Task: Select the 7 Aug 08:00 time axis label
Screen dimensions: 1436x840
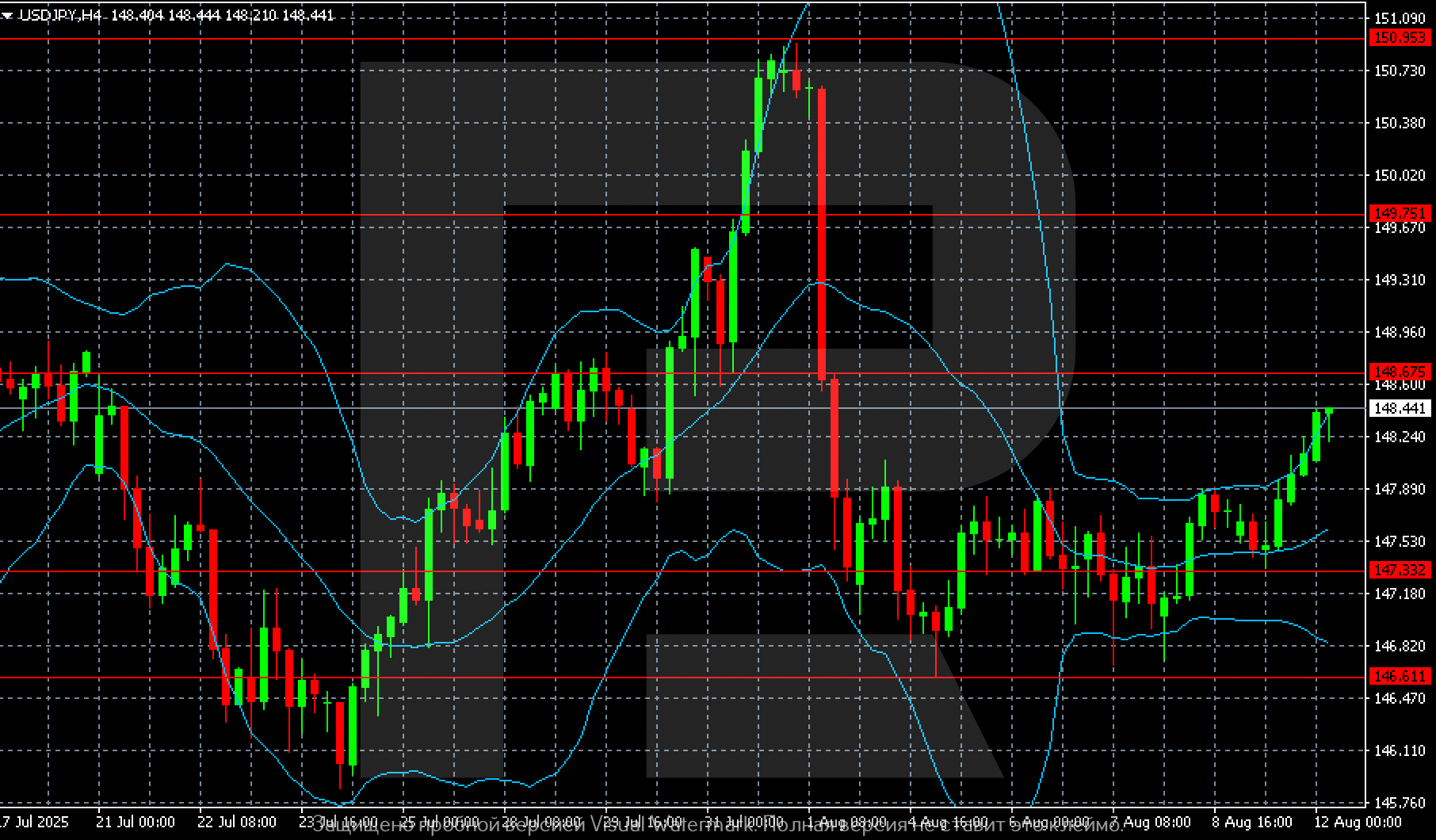Action: (1150, 822)
